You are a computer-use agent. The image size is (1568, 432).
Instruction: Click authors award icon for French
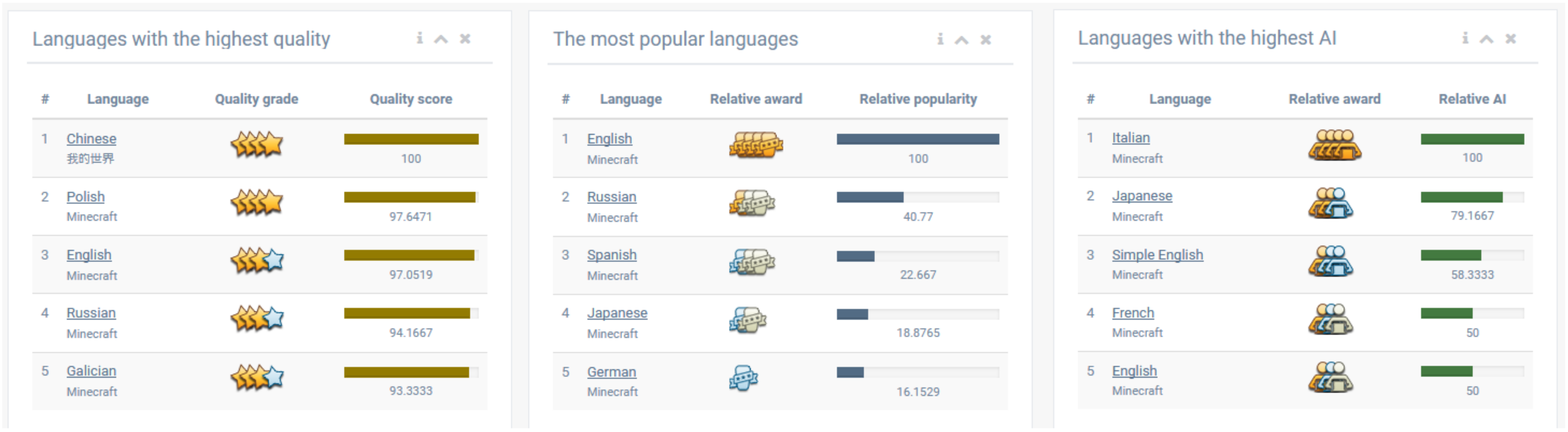click(x=1330, y=319)
